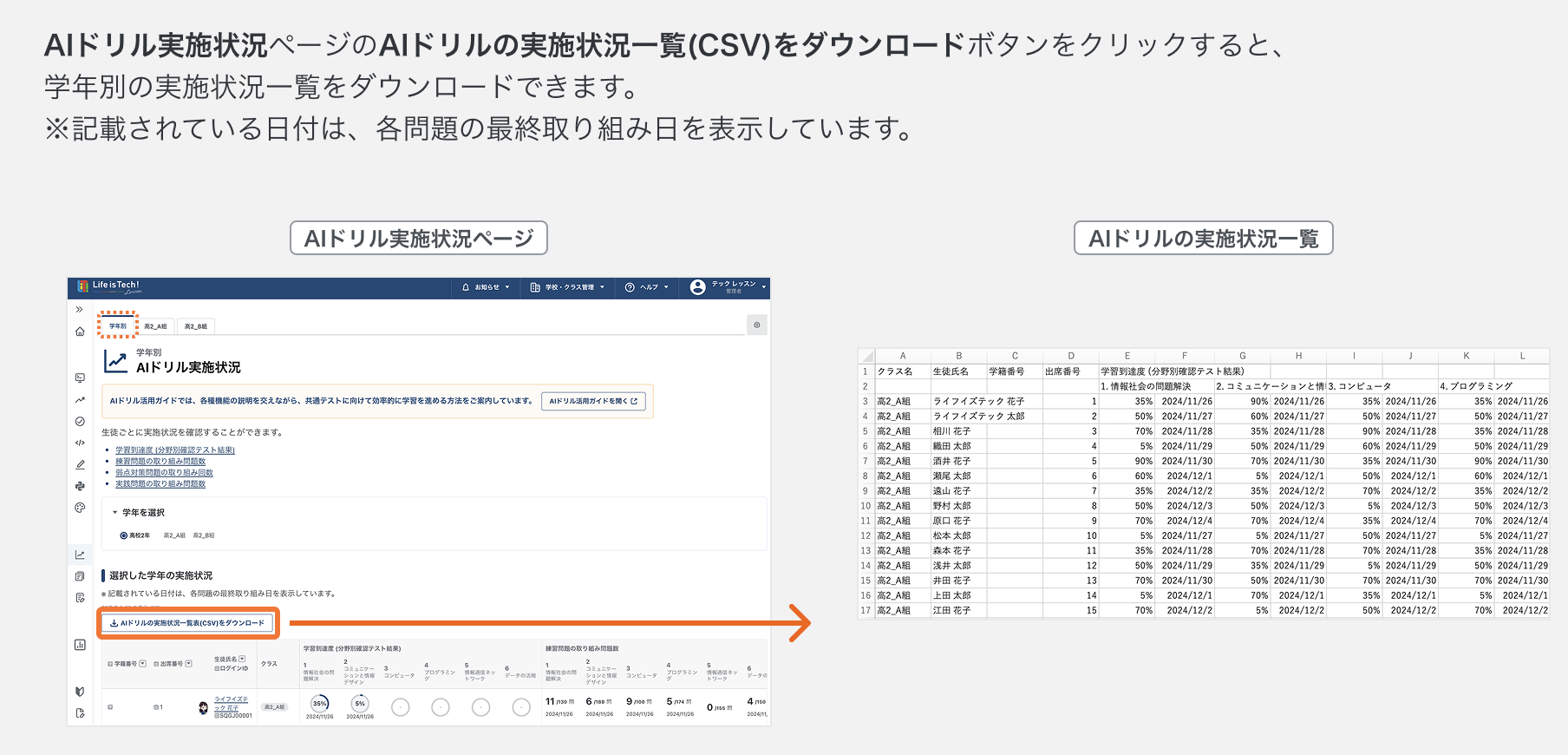The height and width of the screenshot is (755, 1568).
Task: Click the 高2_A組 class badge in table
Action: (x=275, y=707)
